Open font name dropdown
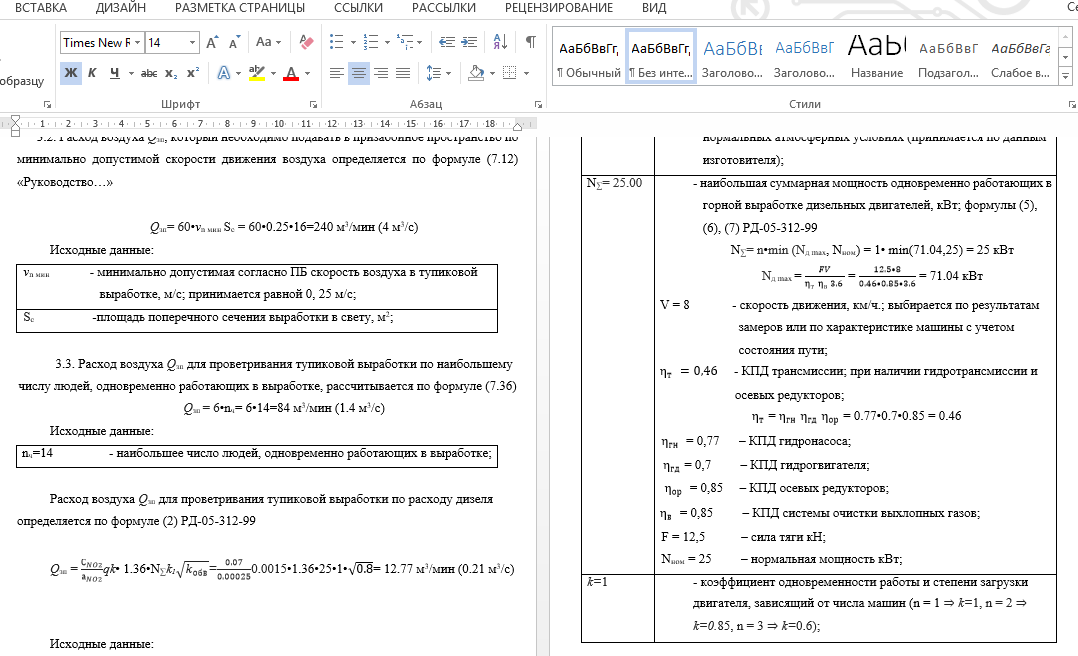 (x=138, y=43)
